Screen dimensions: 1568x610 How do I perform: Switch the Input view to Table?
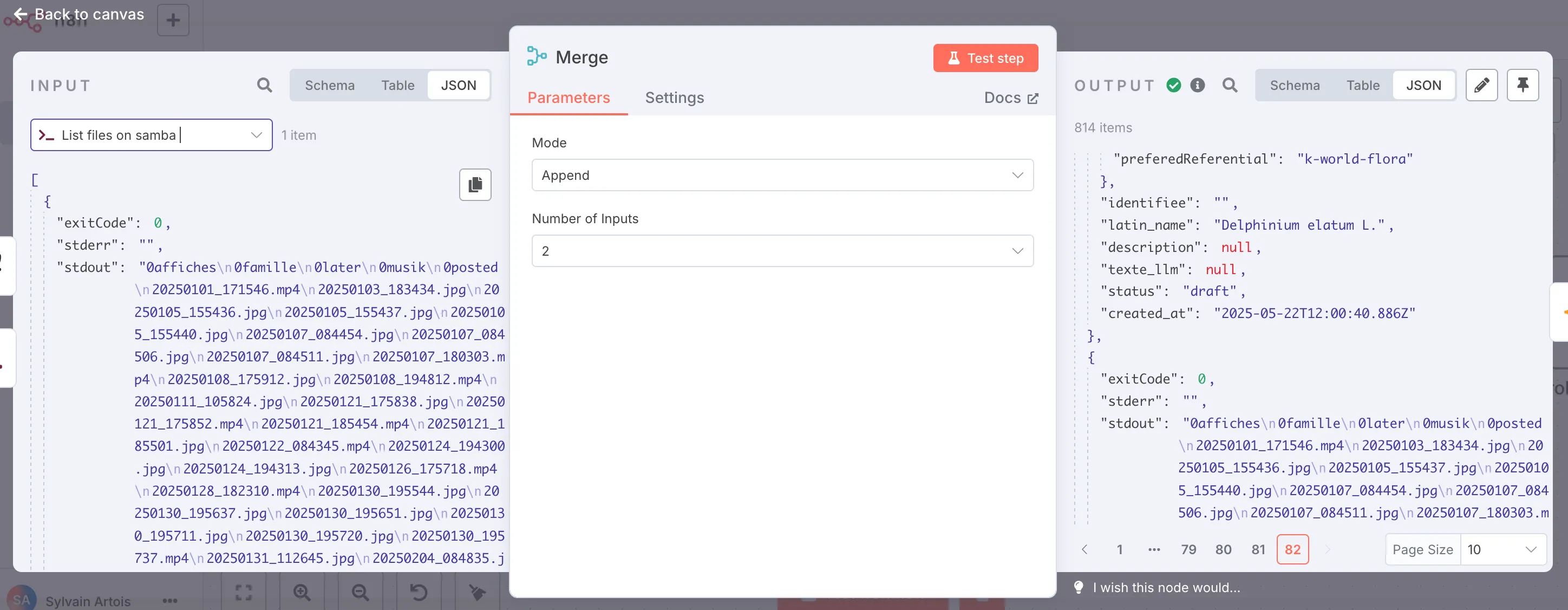[397, 85]
